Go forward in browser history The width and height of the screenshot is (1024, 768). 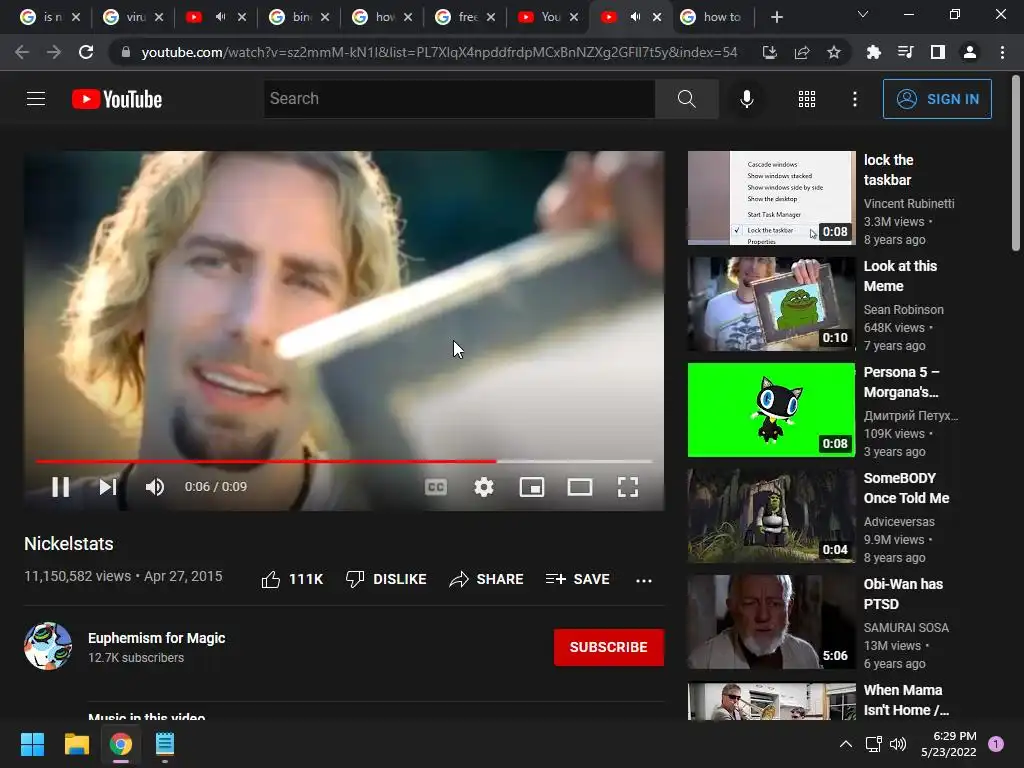pos(54,52)
